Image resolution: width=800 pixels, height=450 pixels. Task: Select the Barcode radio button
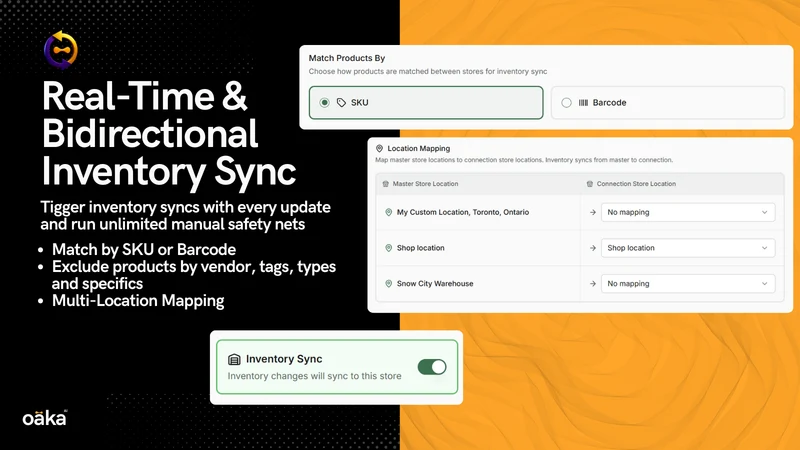click(566, 103)
